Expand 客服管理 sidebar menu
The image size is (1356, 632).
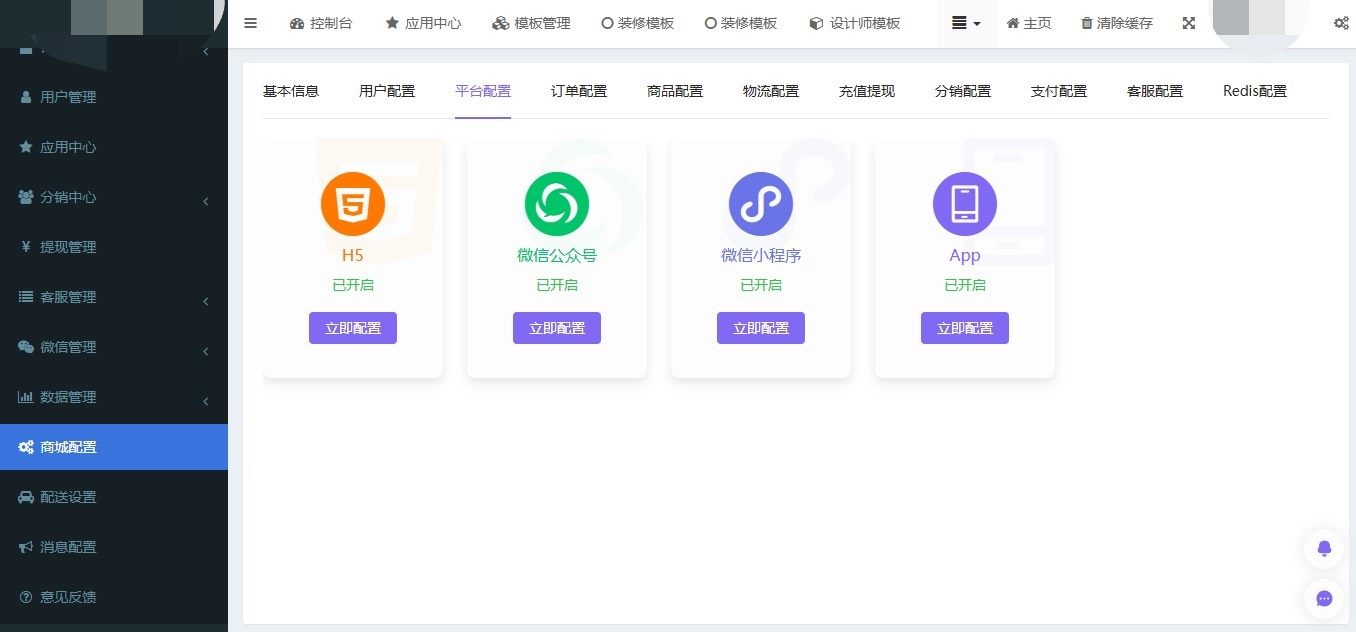[x=114, y=297]
